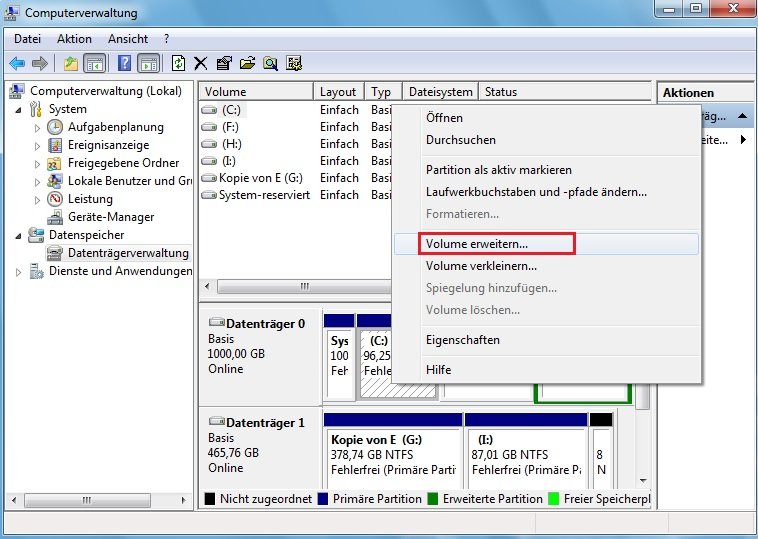
Task: Click the Refresh toolbar icon
Action: (x=178, y=63)
